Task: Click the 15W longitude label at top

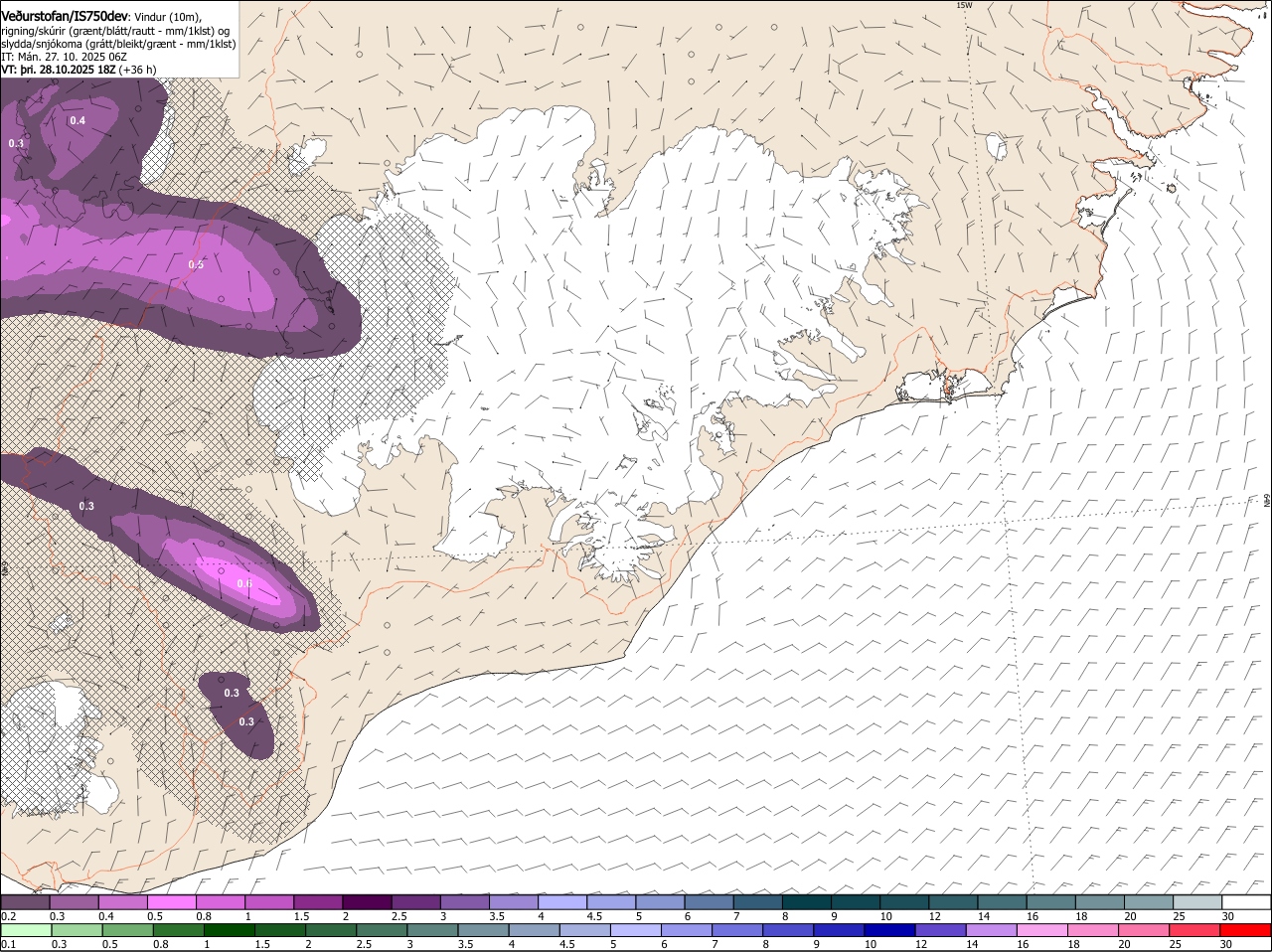Action: click(963, 5)
